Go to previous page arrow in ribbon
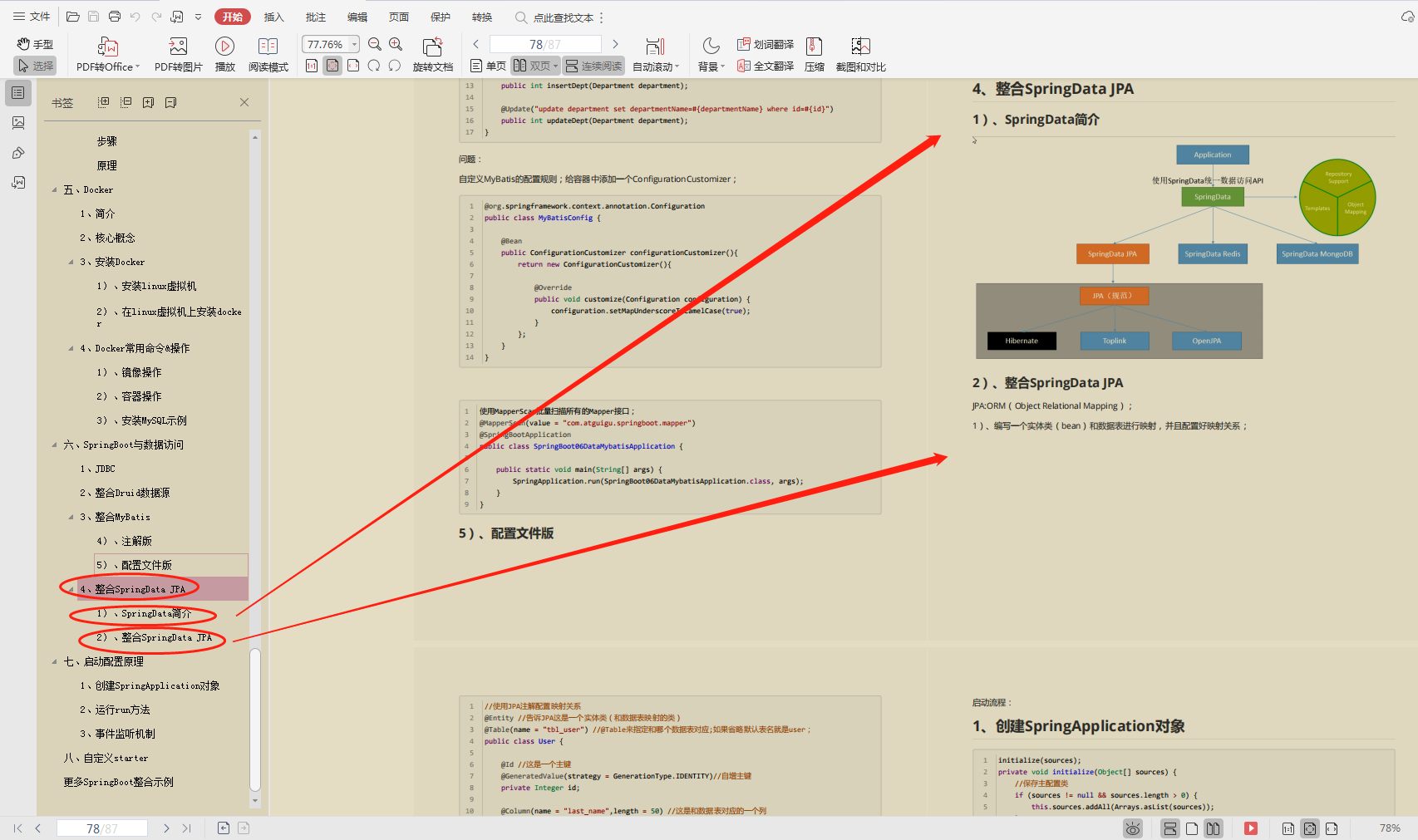This screenshot has width=1418, height=840. (475, 44)
